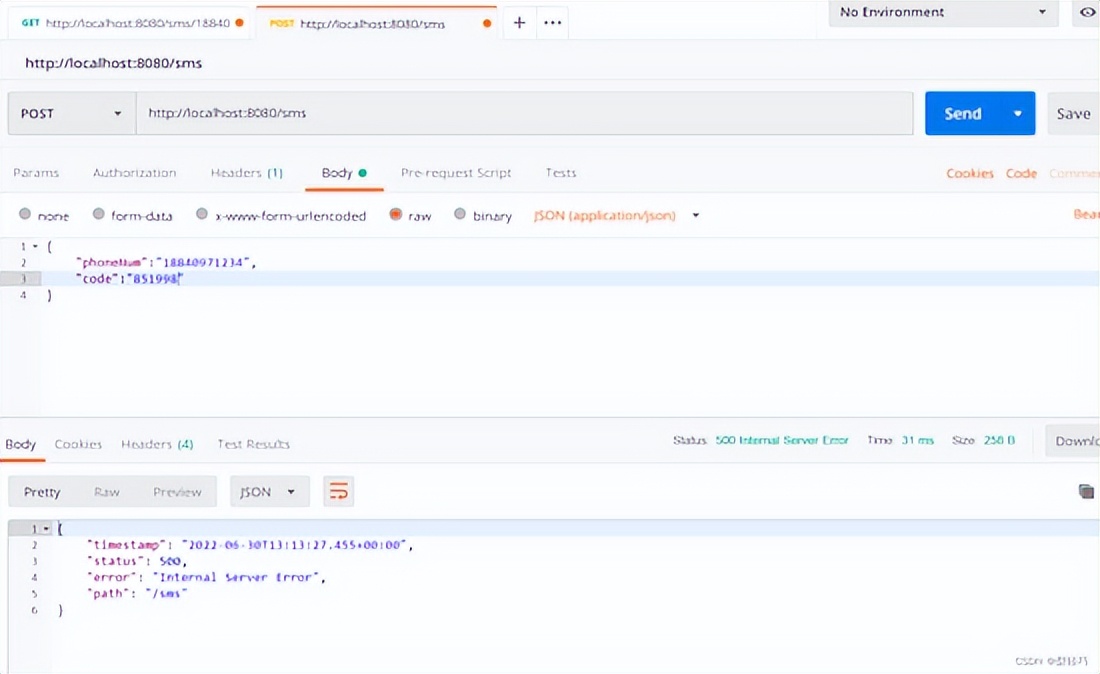
Task: Copy response body using clipboard icon
Action: (1086, 491)
